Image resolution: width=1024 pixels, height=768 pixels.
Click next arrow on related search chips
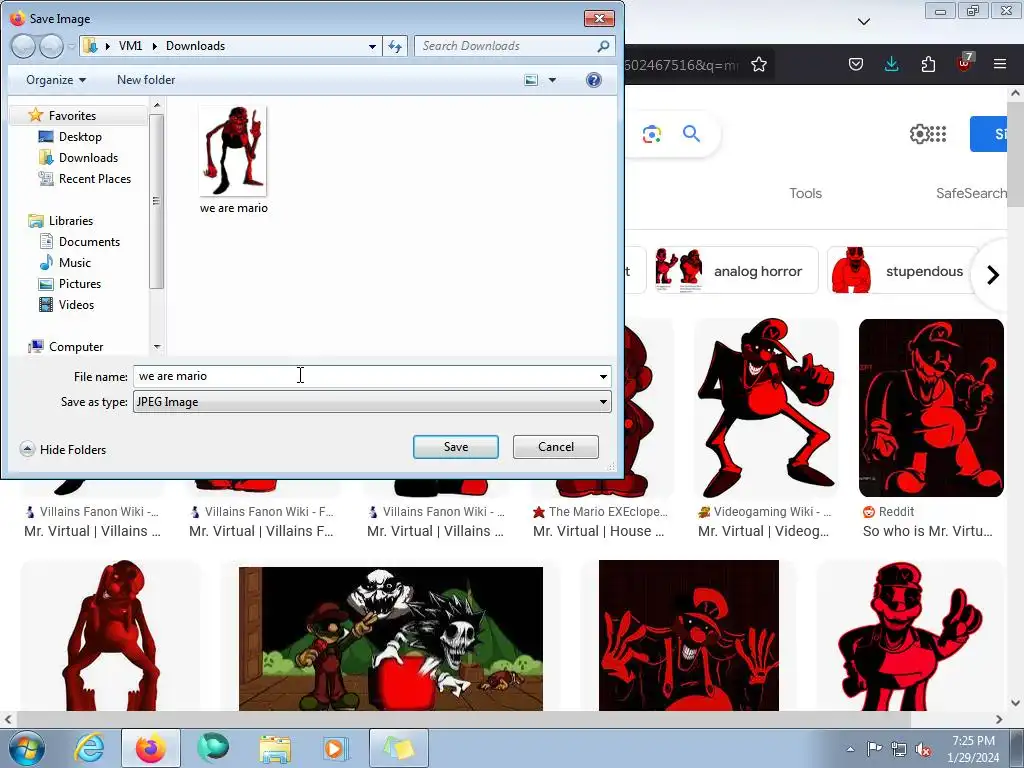pos(993,275)
